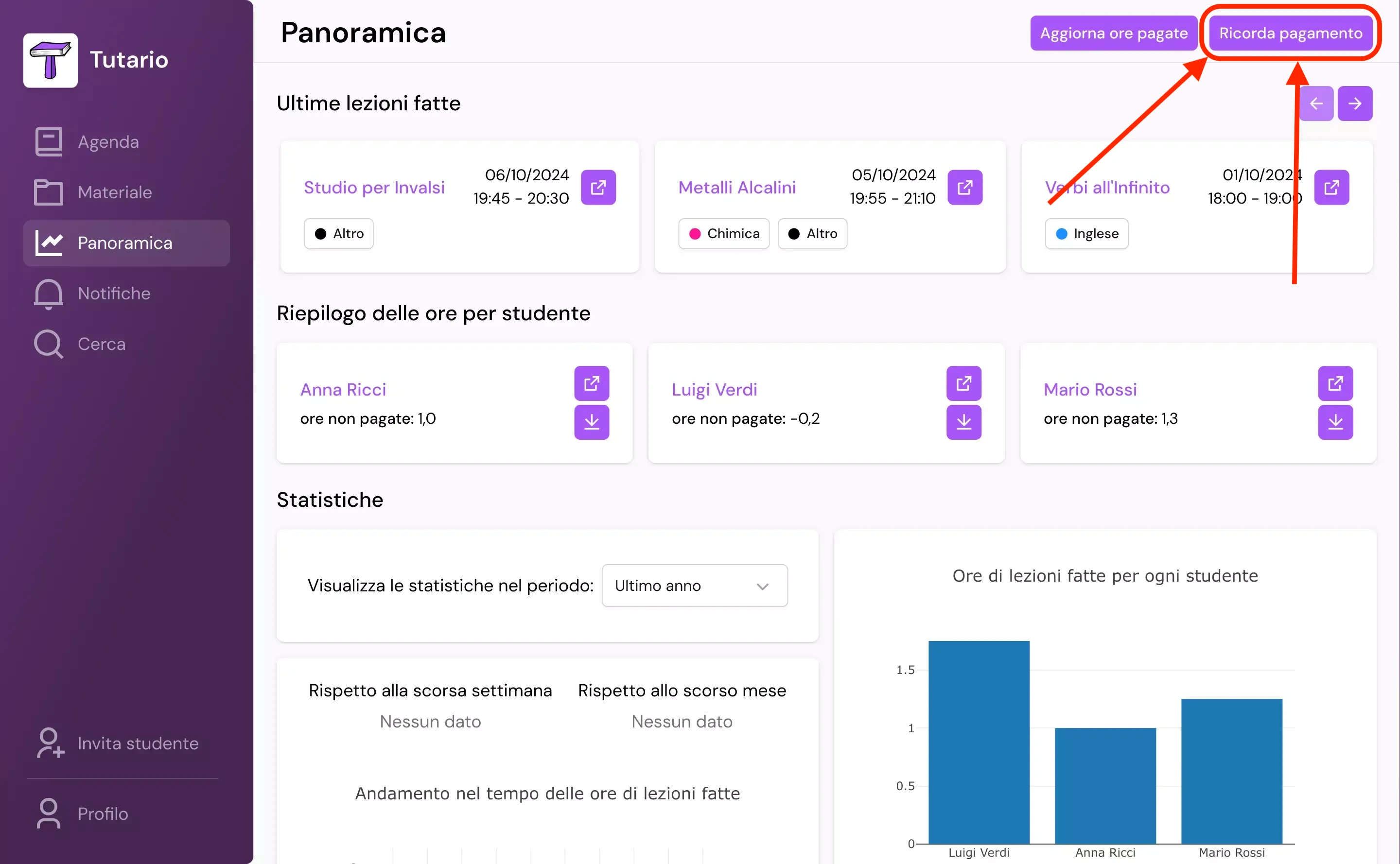Go to Materiale in sidebar
Image resolution: width=1400 pixels, height=864 pixels.
point(114,192)
